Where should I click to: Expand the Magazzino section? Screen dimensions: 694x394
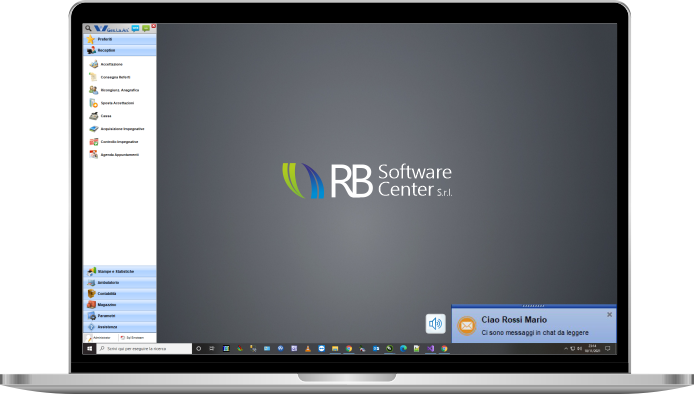click(120, 305)
